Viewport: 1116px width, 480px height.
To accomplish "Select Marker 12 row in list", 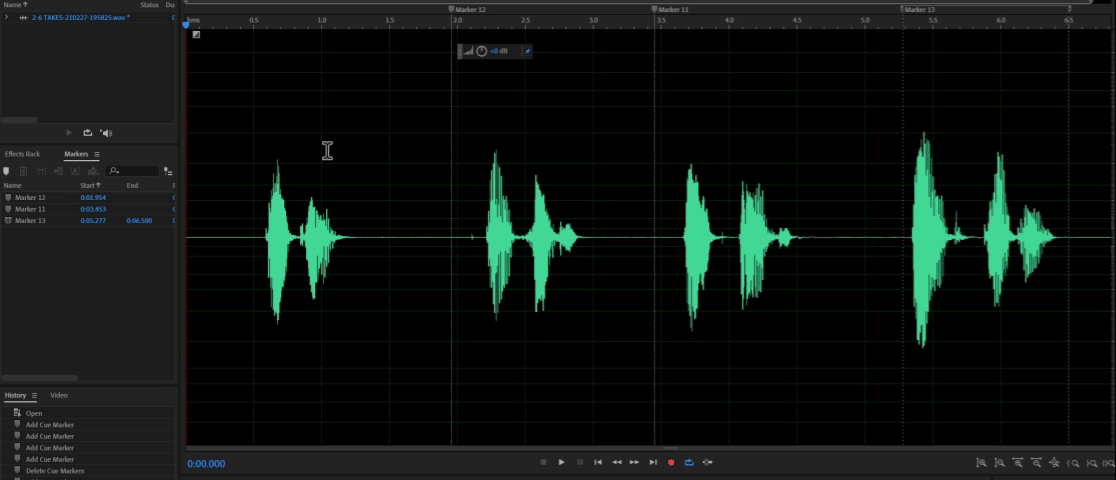I will tap(88, 197).
